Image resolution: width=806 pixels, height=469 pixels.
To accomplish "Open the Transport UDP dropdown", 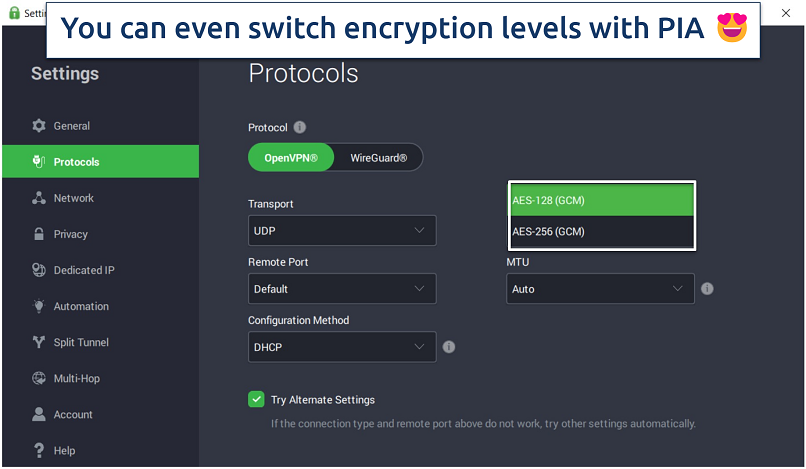I will 341,230.
